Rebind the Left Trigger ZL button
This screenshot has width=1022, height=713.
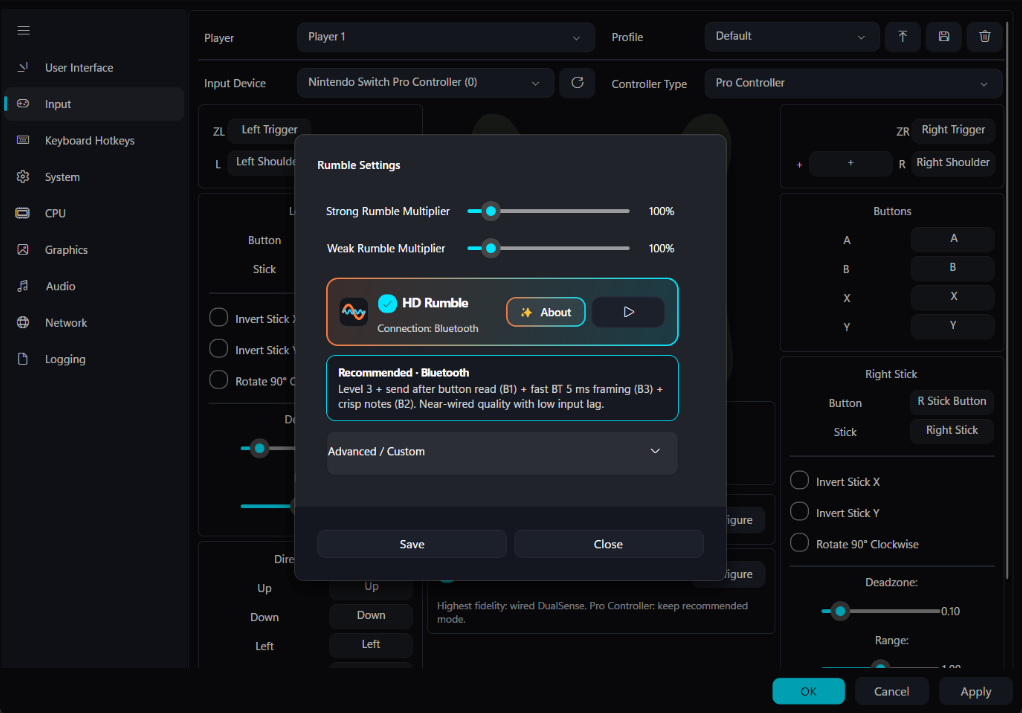tap(269, 130)
